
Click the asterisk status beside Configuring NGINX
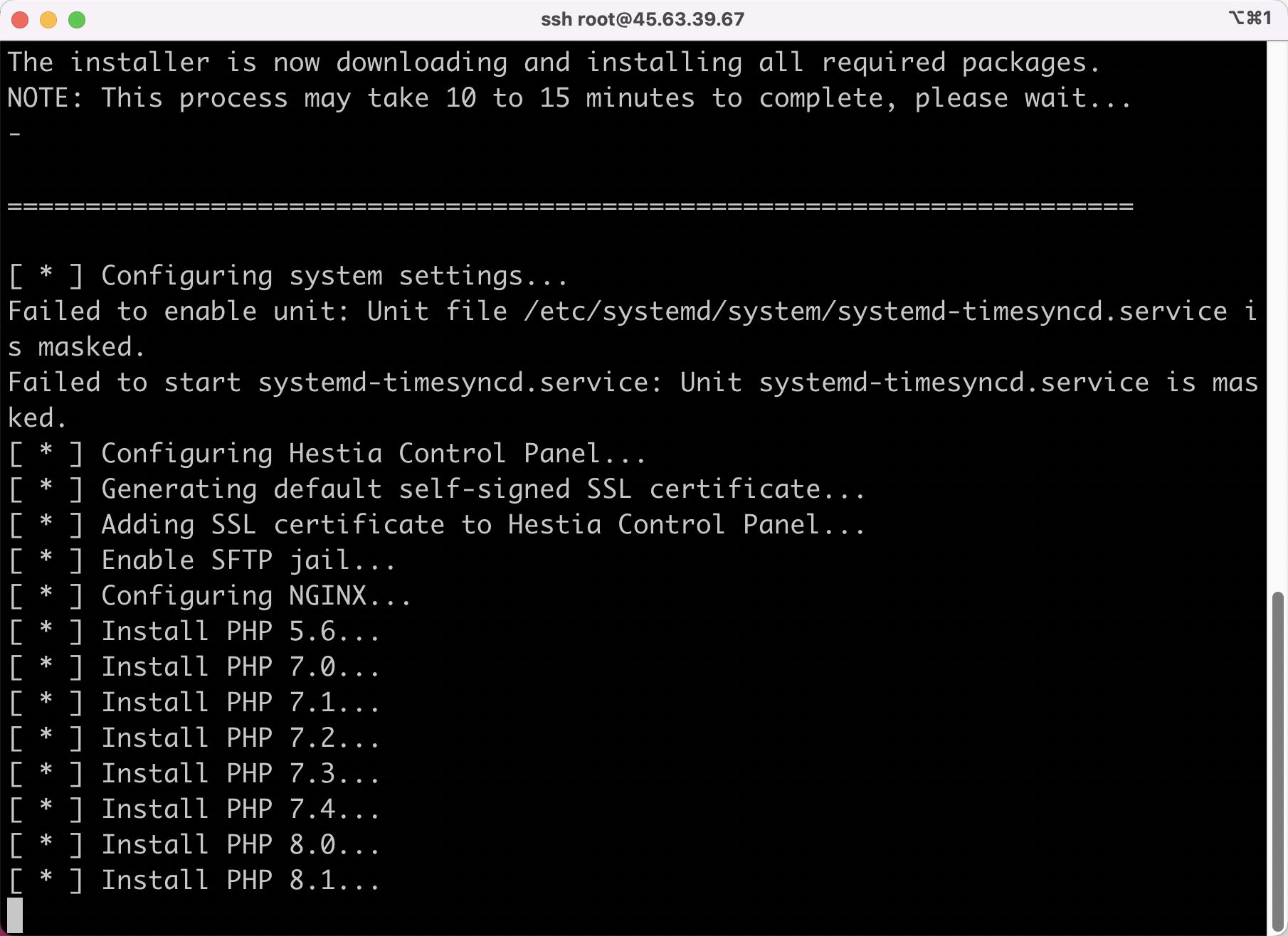coord(46,593)
